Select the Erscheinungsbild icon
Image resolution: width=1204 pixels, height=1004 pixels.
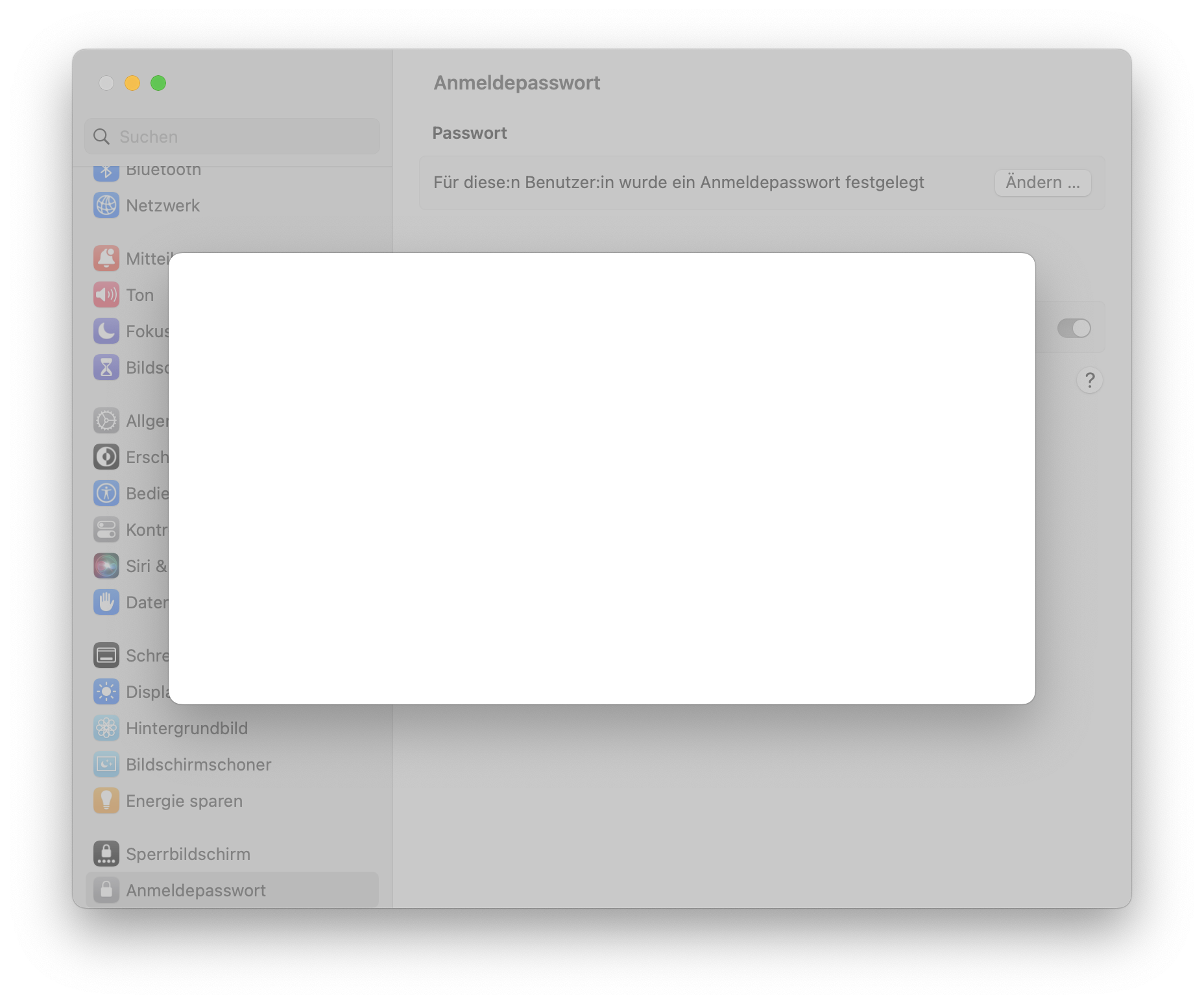(106, 457)
